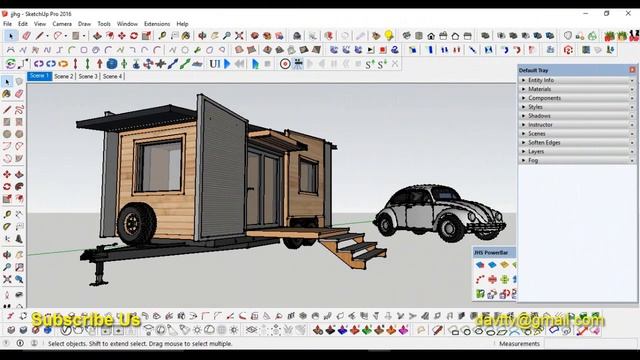Viewport: 640px width, 360px height.
Task: Click the person icon in status bar
Action: (x=34, y=343)
